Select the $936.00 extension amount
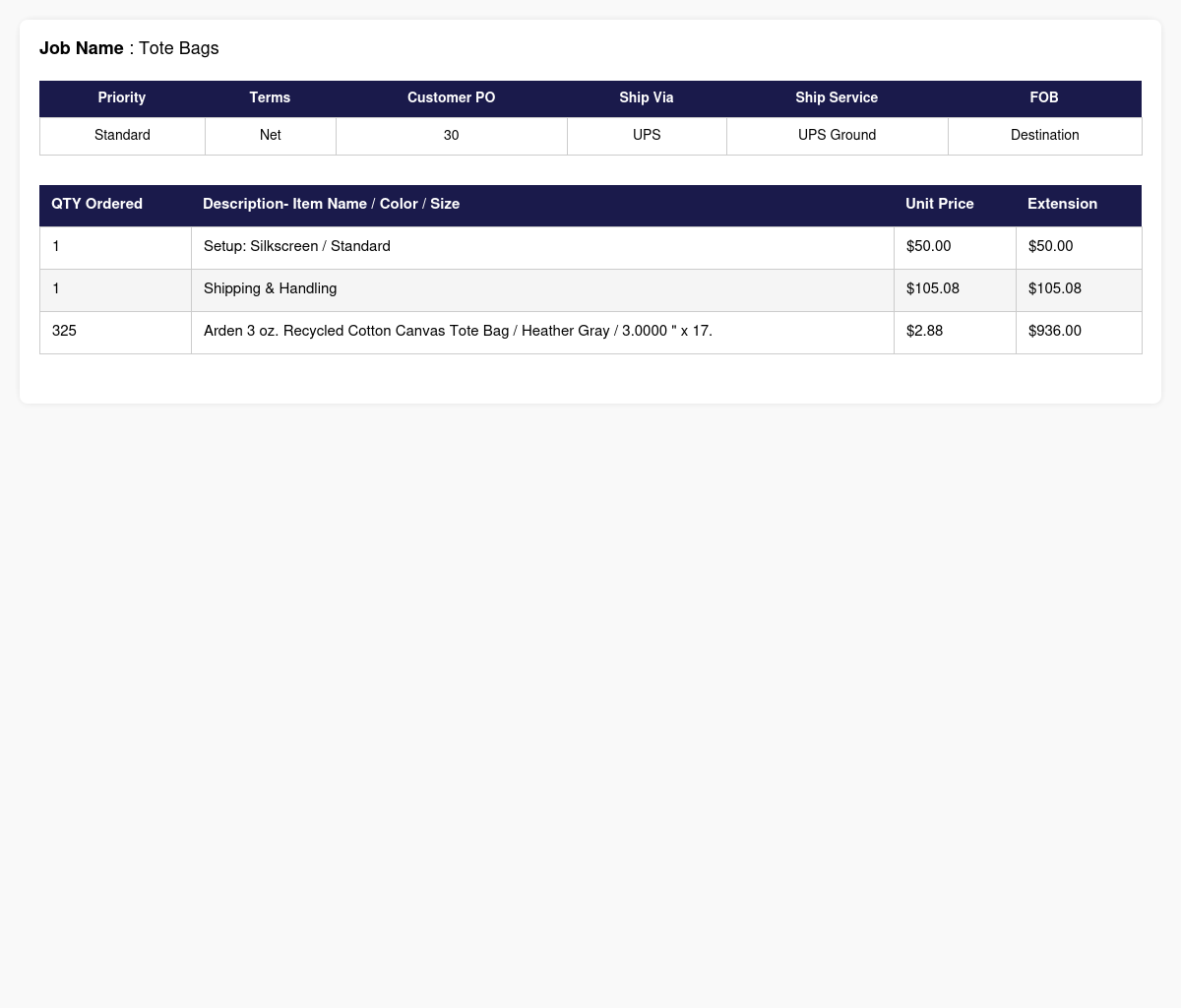Image resolution: width=1181 pixels, height=1008 pixels. (x=1055, y=332)
